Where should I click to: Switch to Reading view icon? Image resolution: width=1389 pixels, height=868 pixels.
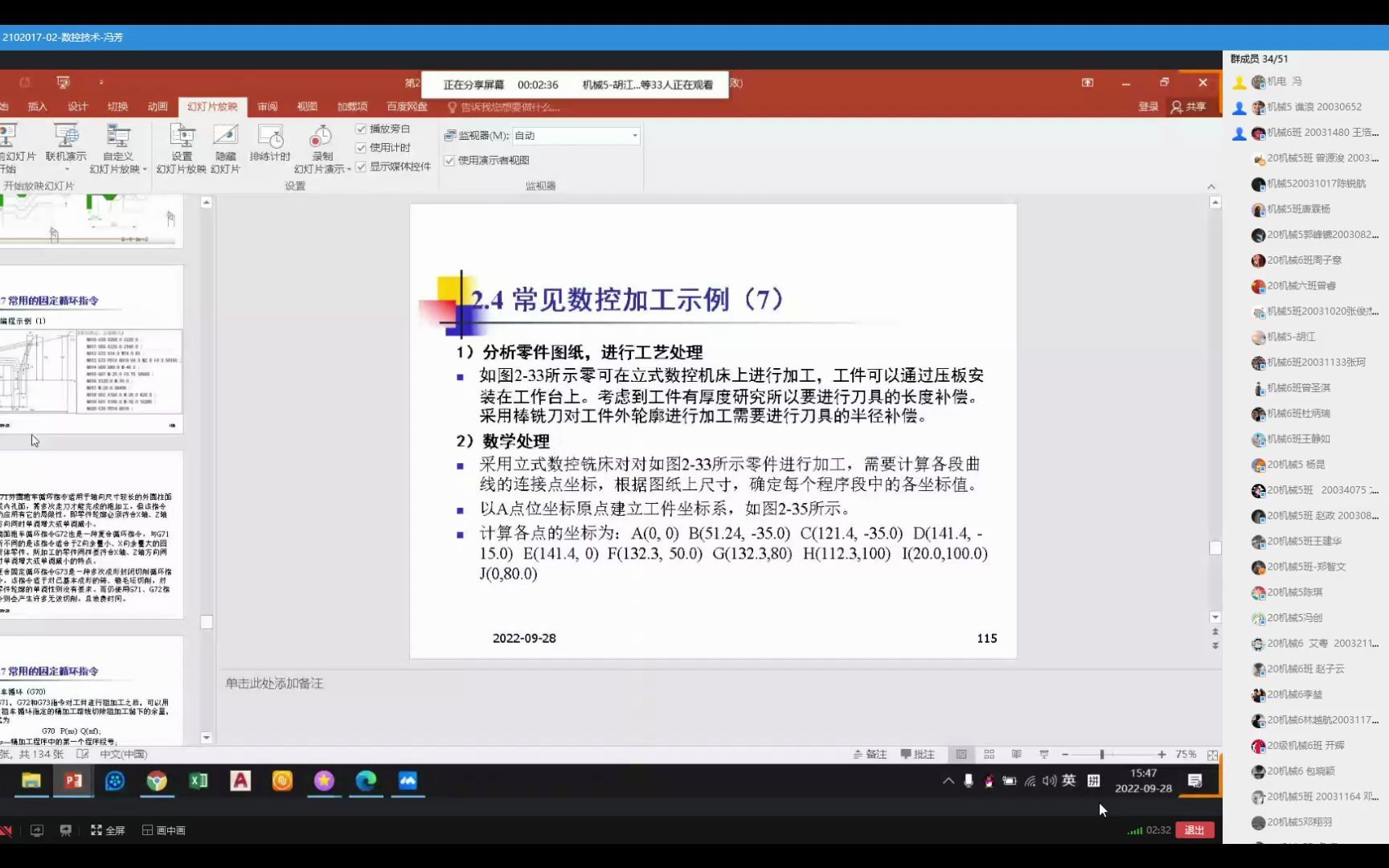tap(1017, 754)
